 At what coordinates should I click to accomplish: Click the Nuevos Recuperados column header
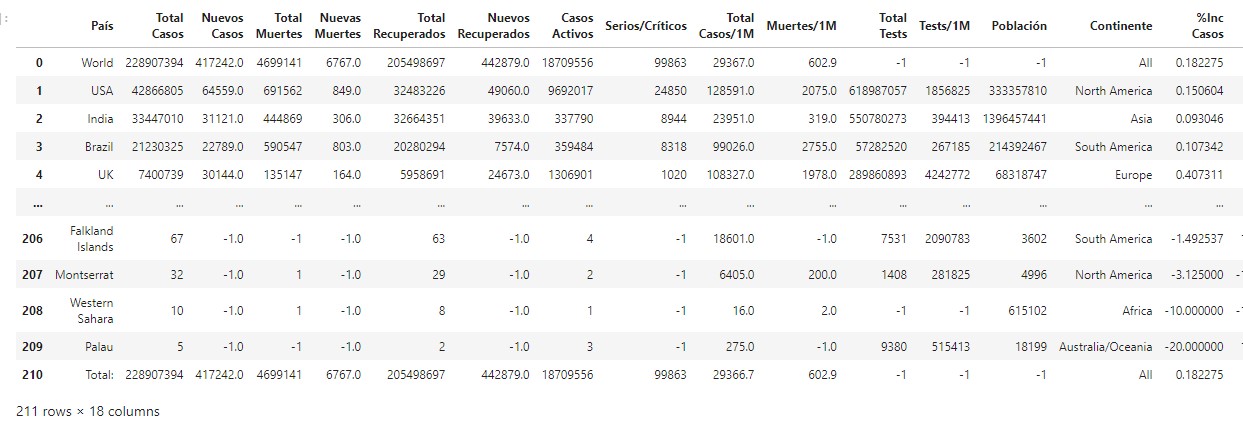tap(493, 26)
